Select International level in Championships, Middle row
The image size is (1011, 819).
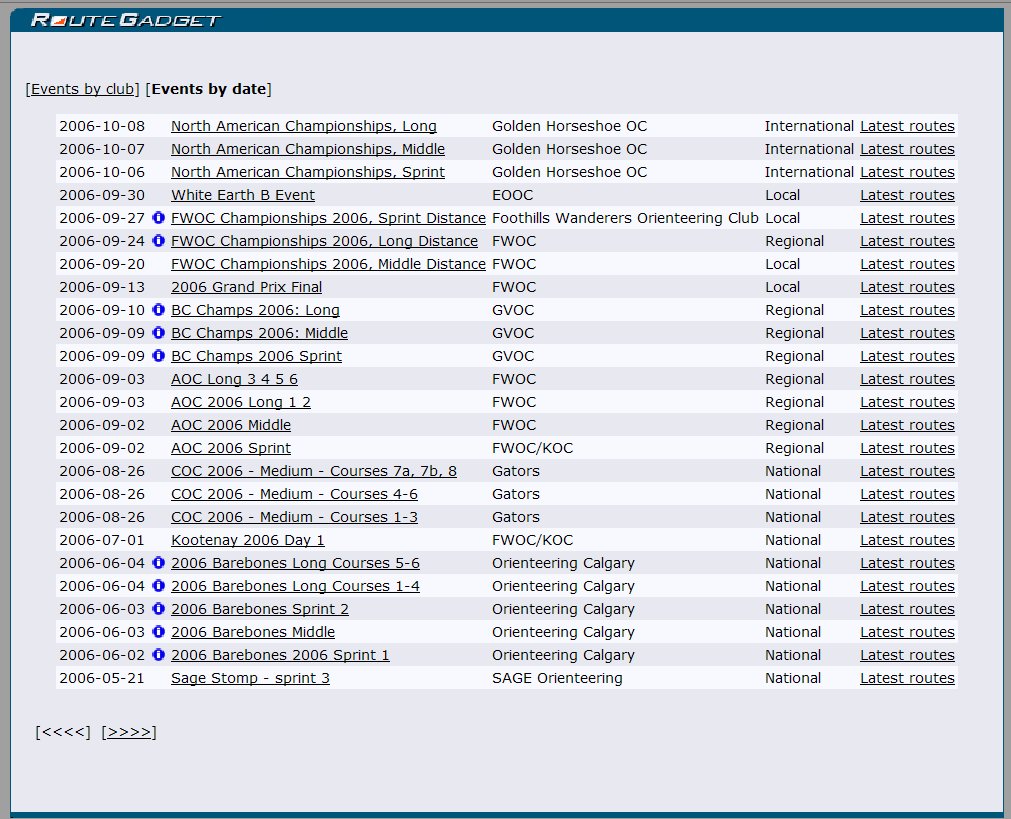pos(809,149)
